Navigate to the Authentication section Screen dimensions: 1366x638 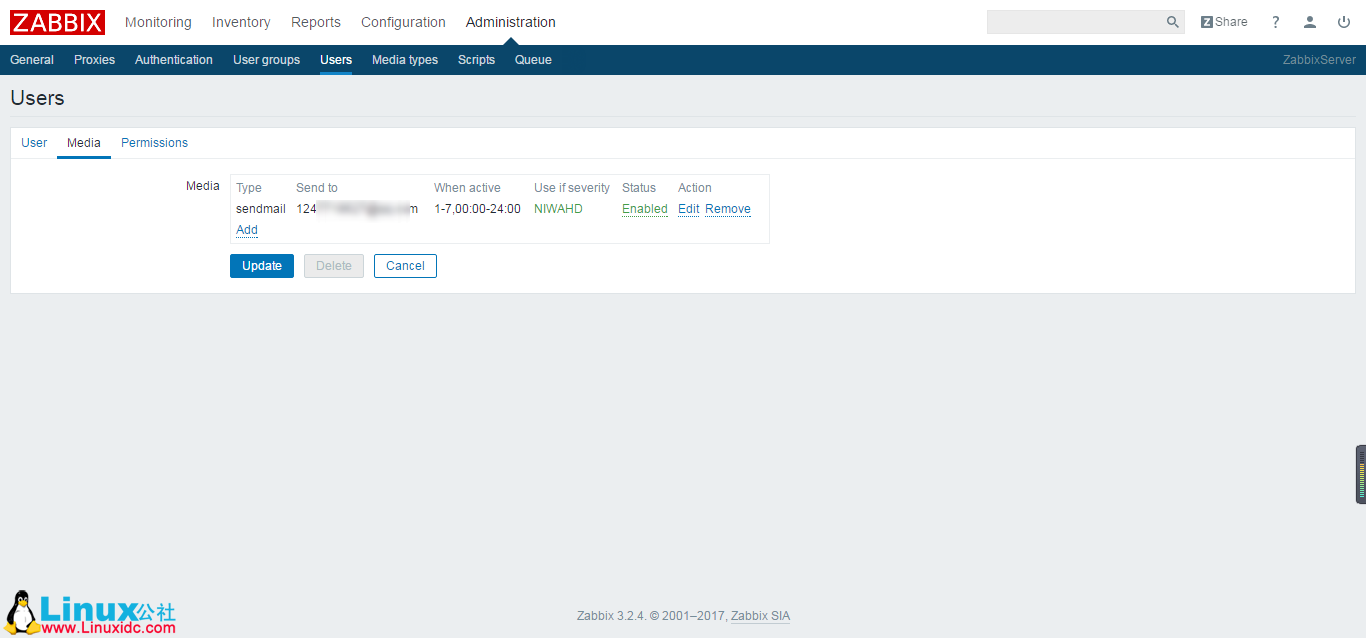[173, 59]
